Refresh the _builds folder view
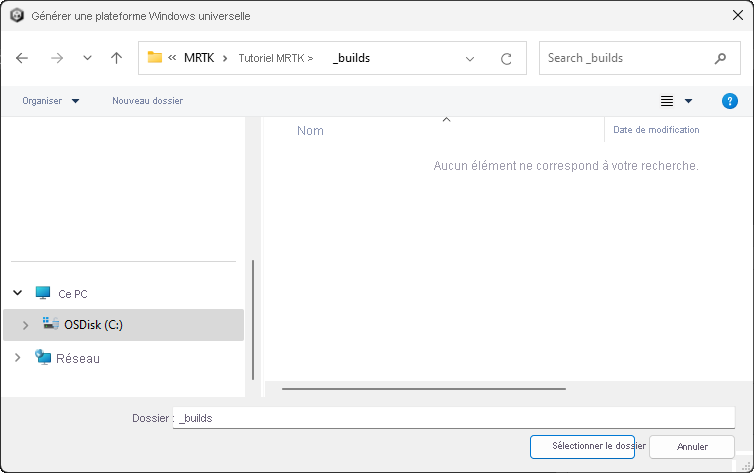Image resolution: width=754 pixels, height=473 pixels. 506,59
